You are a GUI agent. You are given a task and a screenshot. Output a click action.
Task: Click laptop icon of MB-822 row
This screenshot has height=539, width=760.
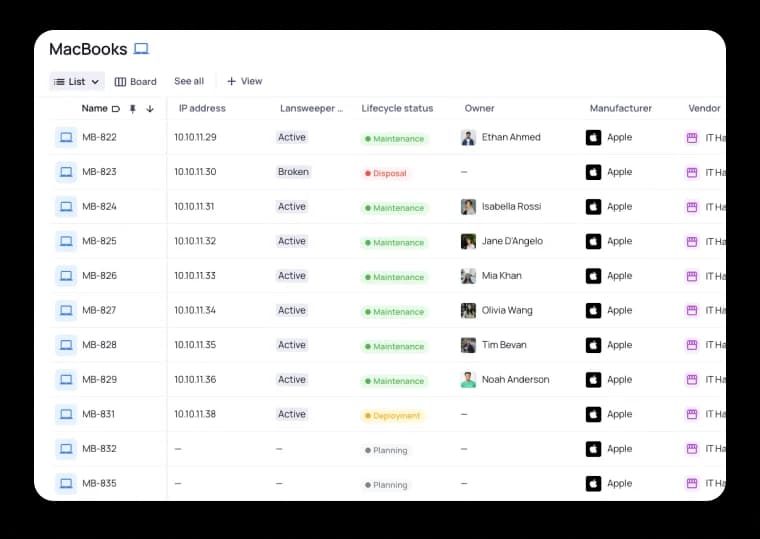pos(66,137)
